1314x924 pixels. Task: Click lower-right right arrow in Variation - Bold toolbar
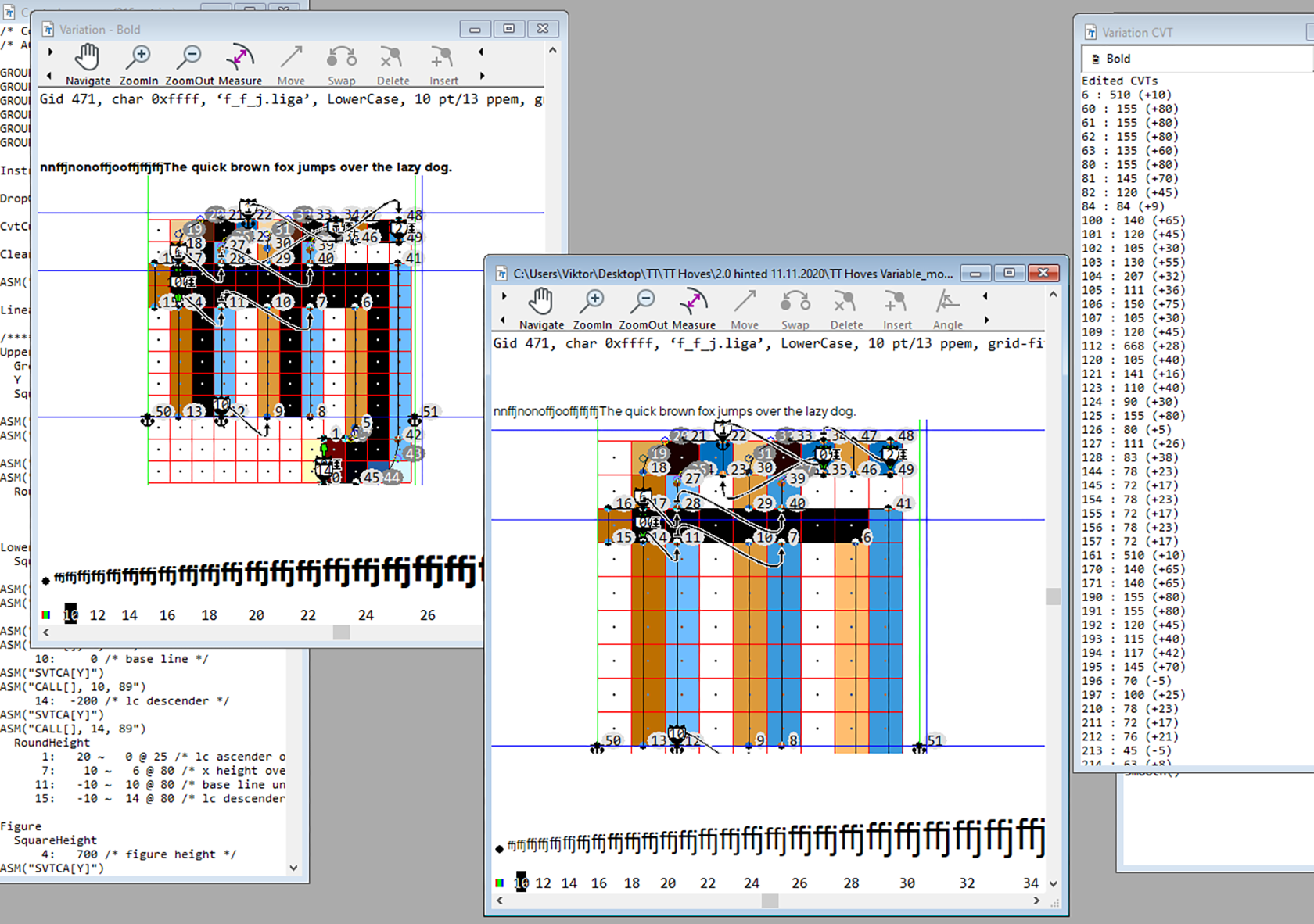tap(482, 76)
